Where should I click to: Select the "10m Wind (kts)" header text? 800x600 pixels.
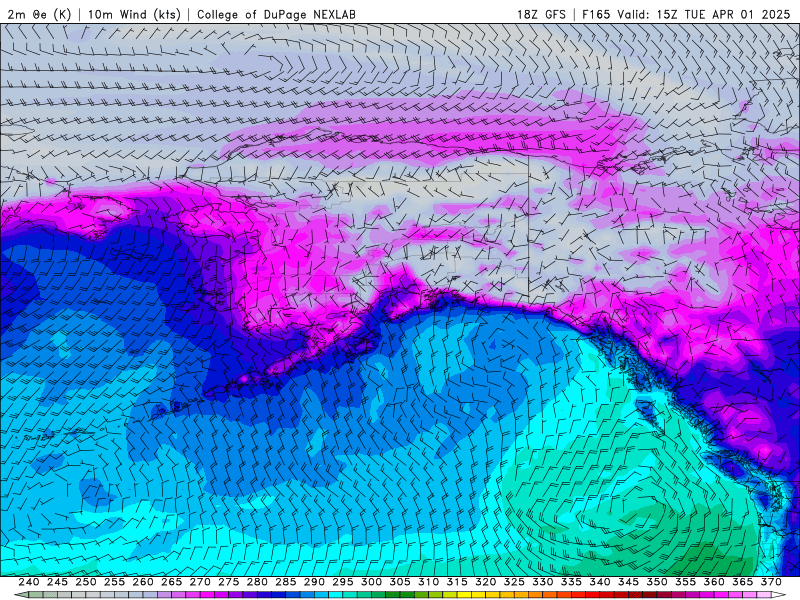coord(135,14)
